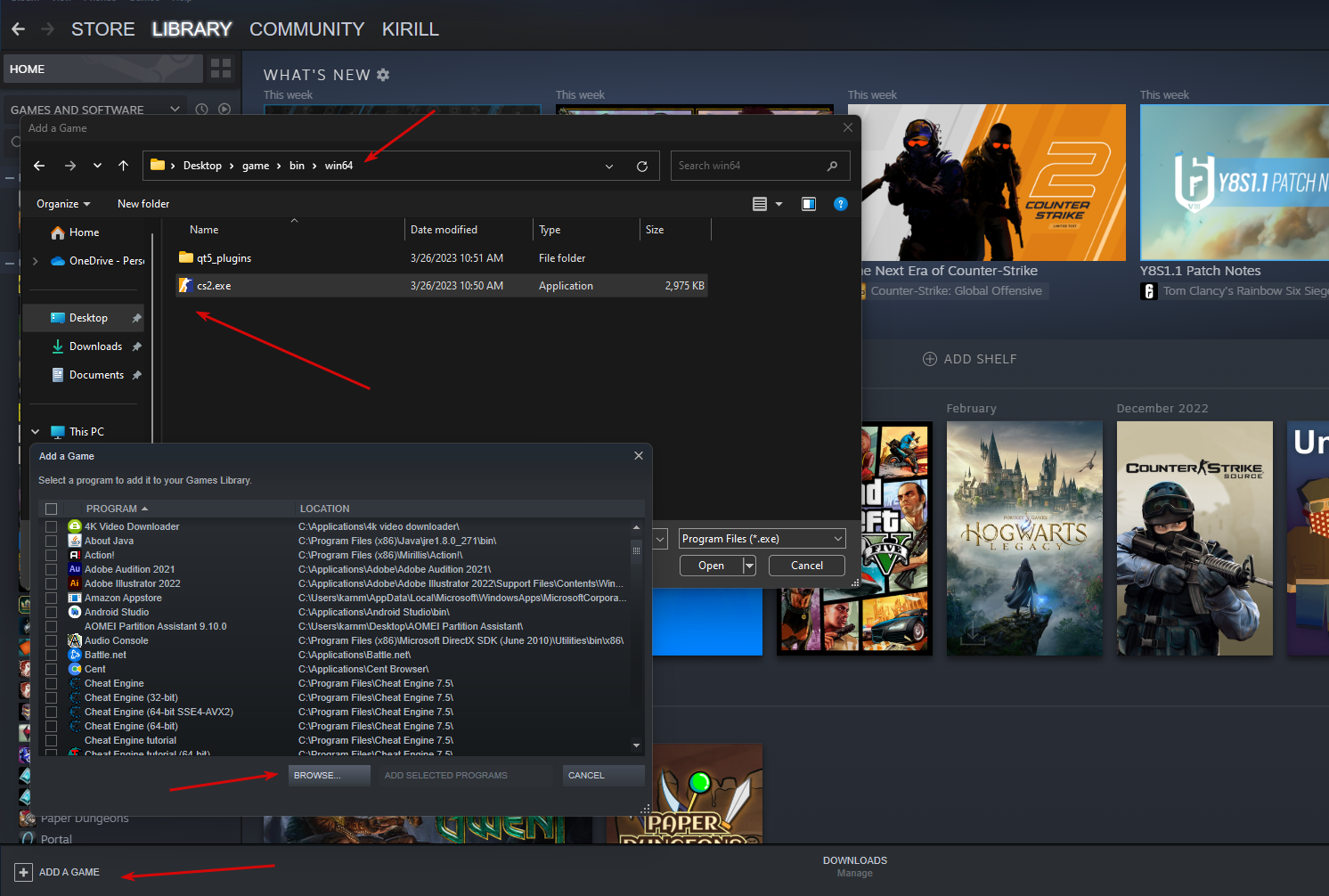Select the cs2.exe application icon

pyautogui.click(x=186, y=286)
